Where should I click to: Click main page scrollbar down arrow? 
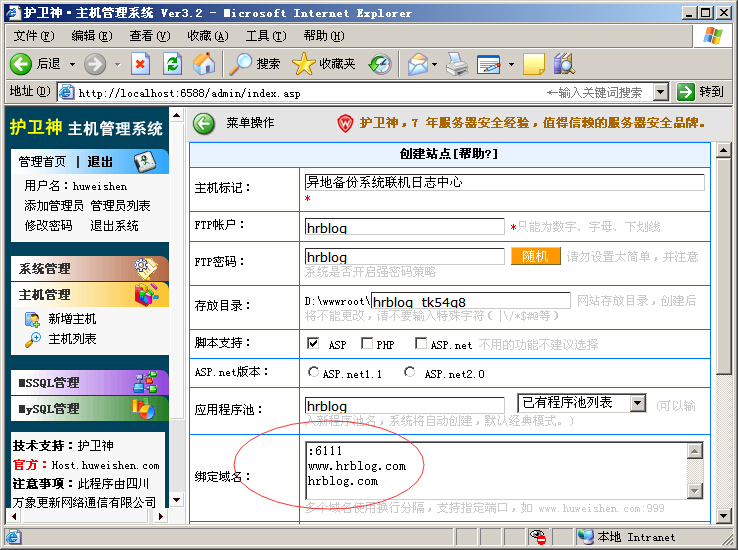[x=723, y=515]
